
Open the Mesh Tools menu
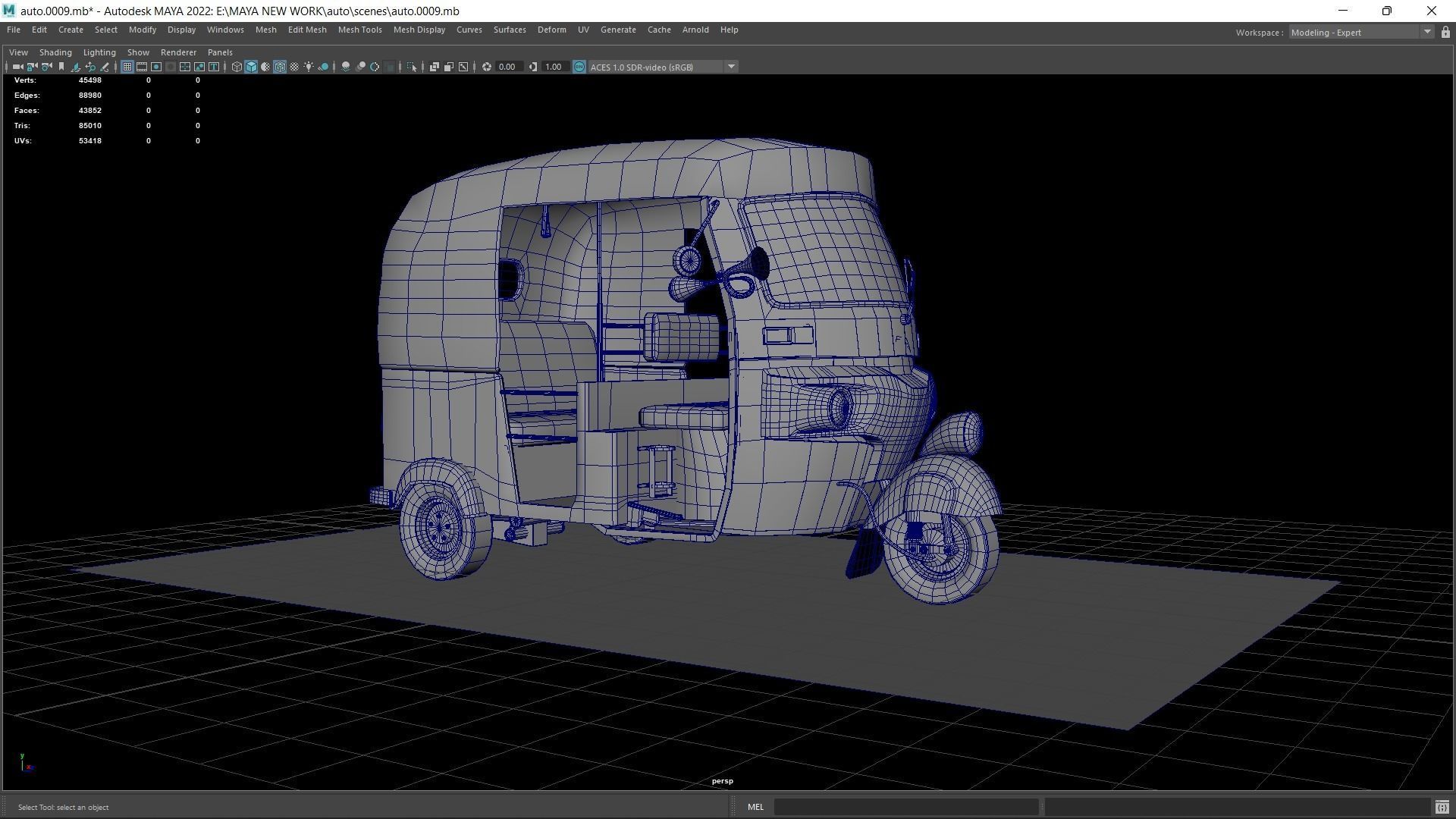pyautogui.click(x=359, y=30)
